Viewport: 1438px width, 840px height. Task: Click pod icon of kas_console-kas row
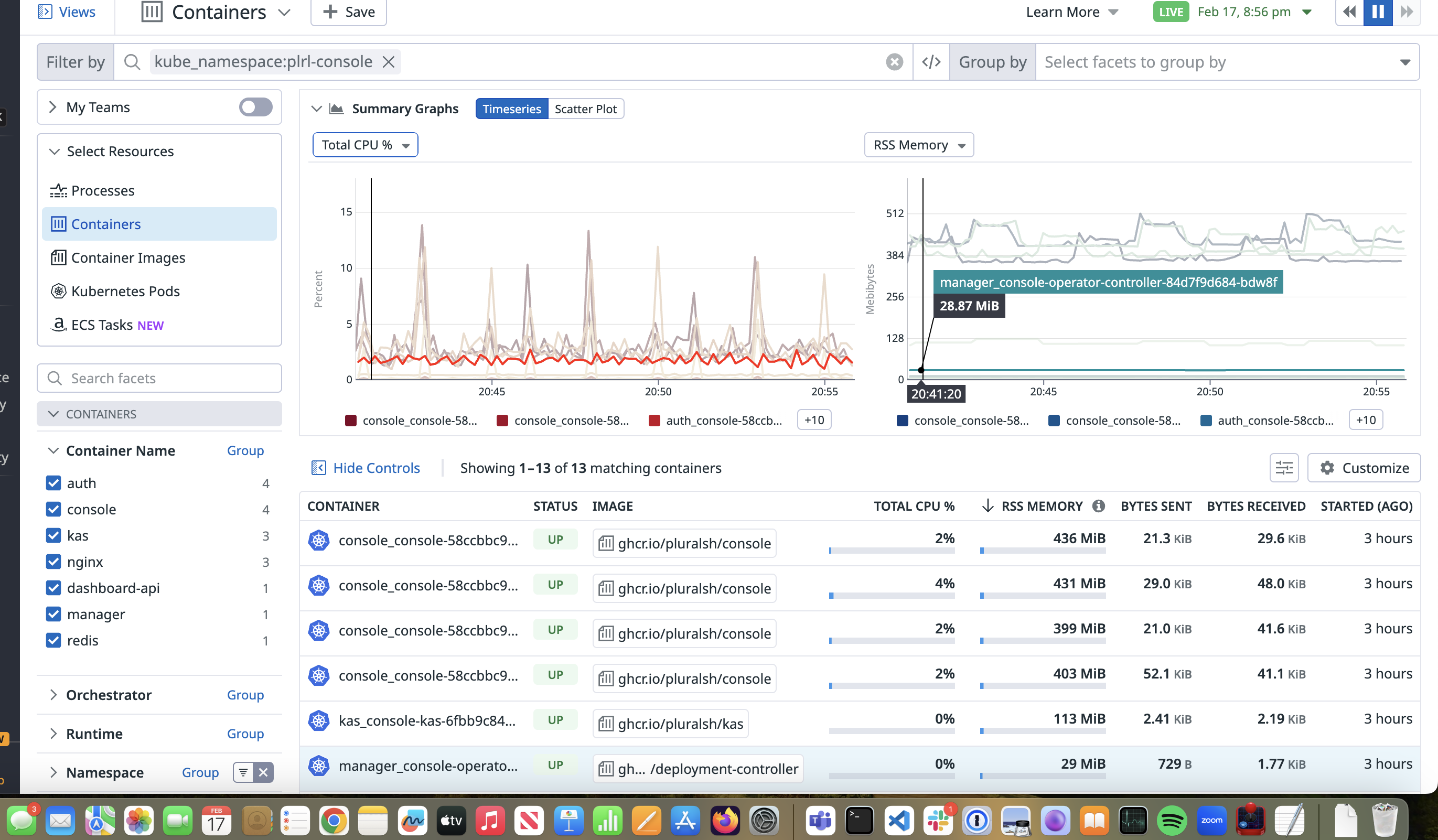pos(319,721)
